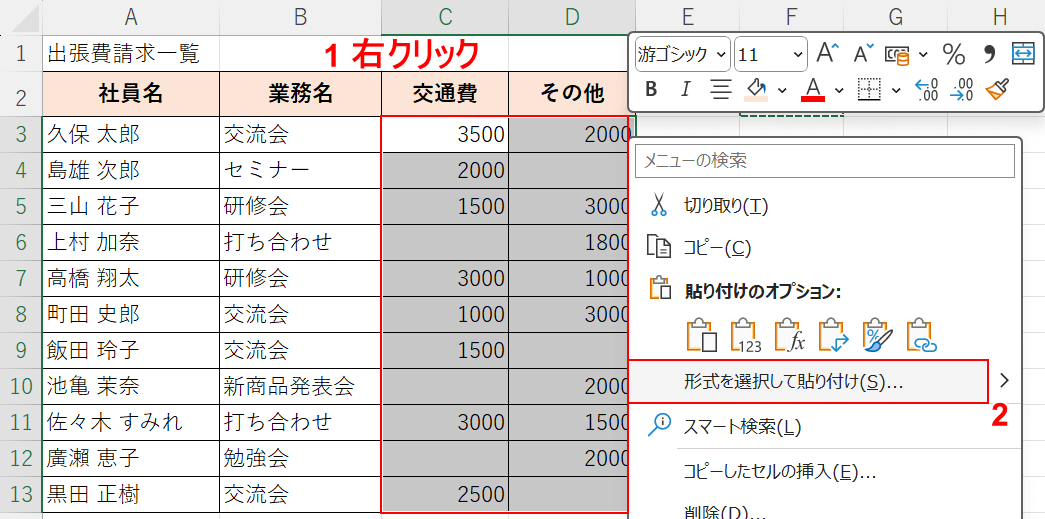The width and height of the screenshot is (1045, 519).
Task: Click the Format Painter brush icon
Action: click(x=997, y=90)
